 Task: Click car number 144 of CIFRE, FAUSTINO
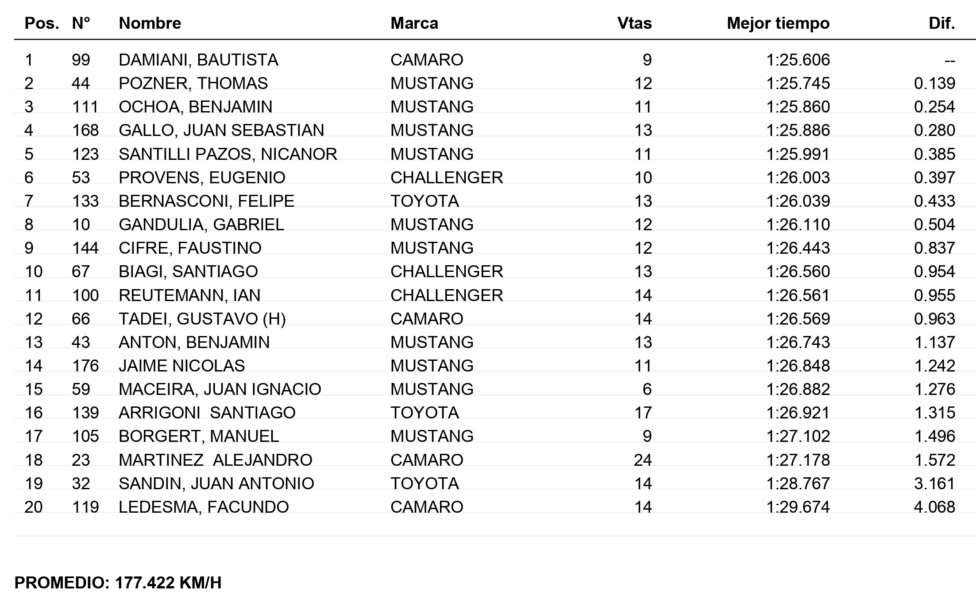pos(85,248)
